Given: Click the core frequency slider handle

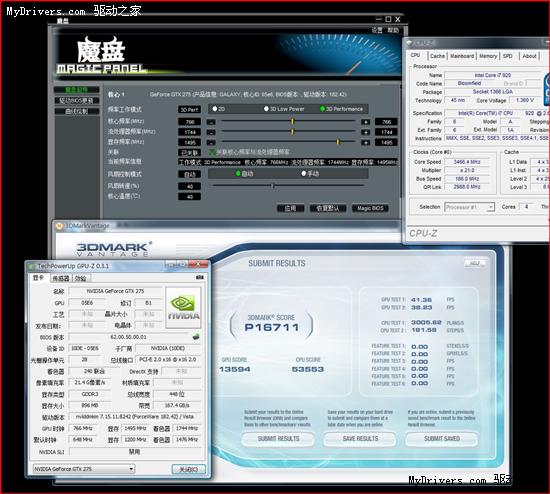Looking at the screenshot, I should tap(293, 121).
